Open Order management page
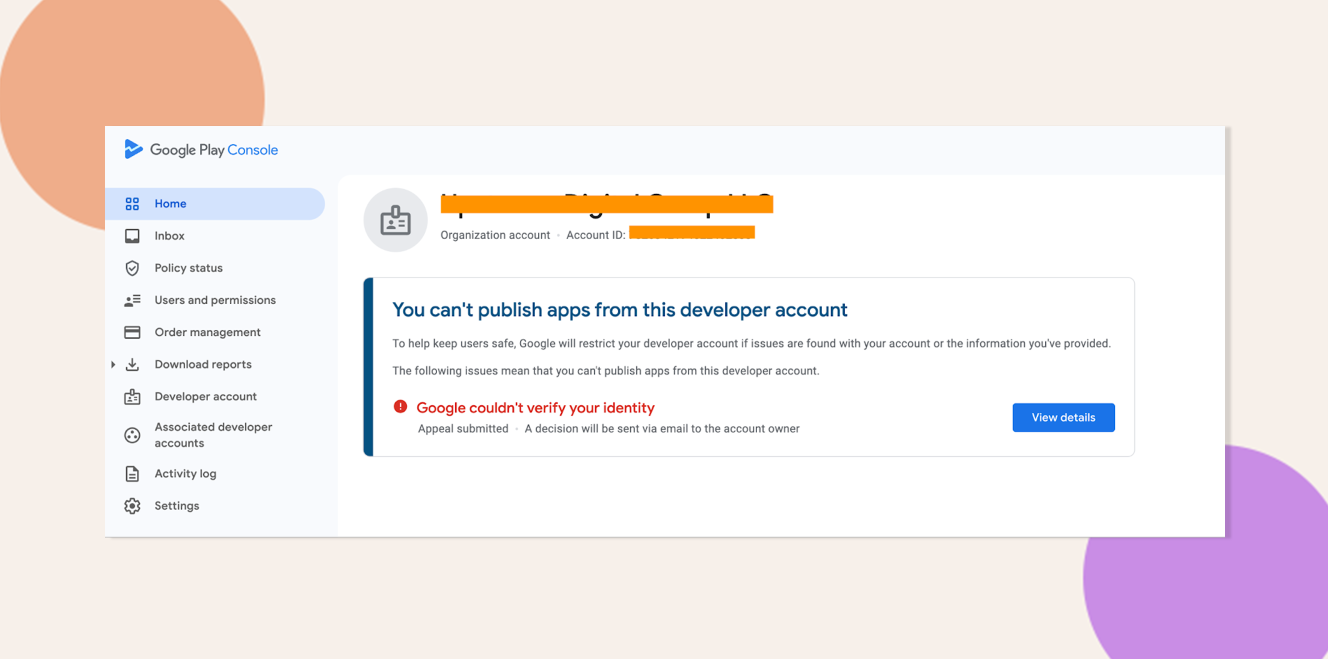The width and height of the screenshot is (1328, 659). tap(215, 332)
